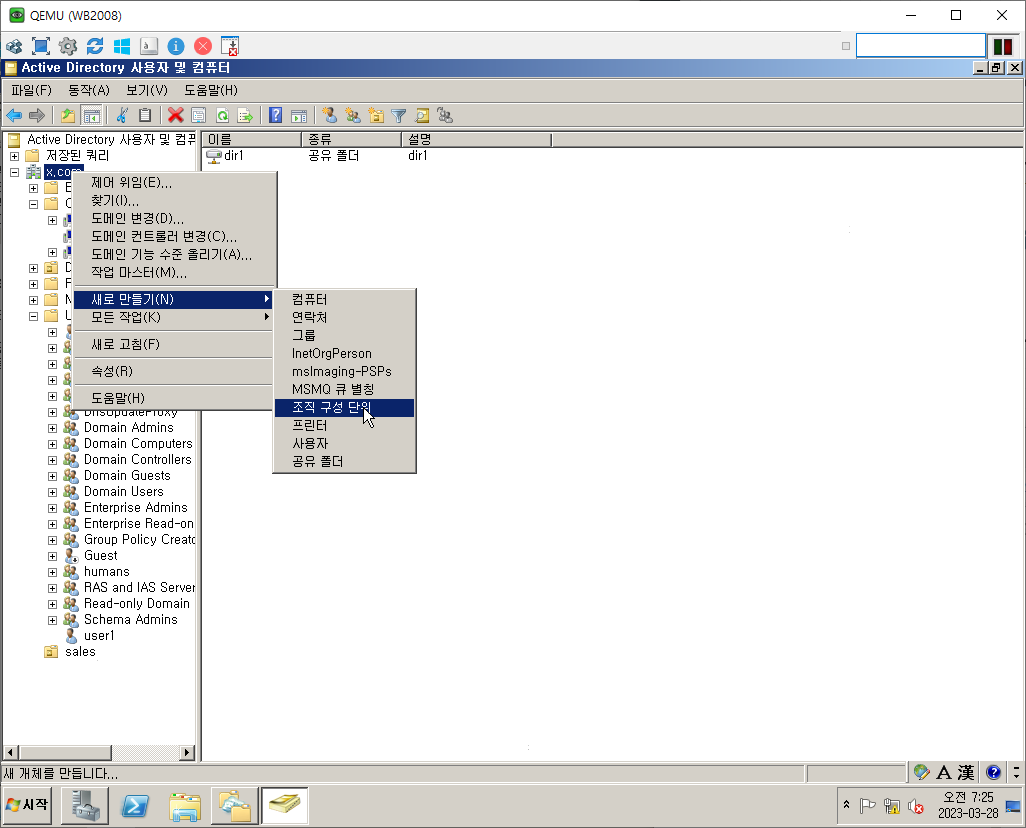Image resolution: width=1026 pixels, height=828 pixels.
Task: Select user1 in the tree
Action: tap(99, 636)
